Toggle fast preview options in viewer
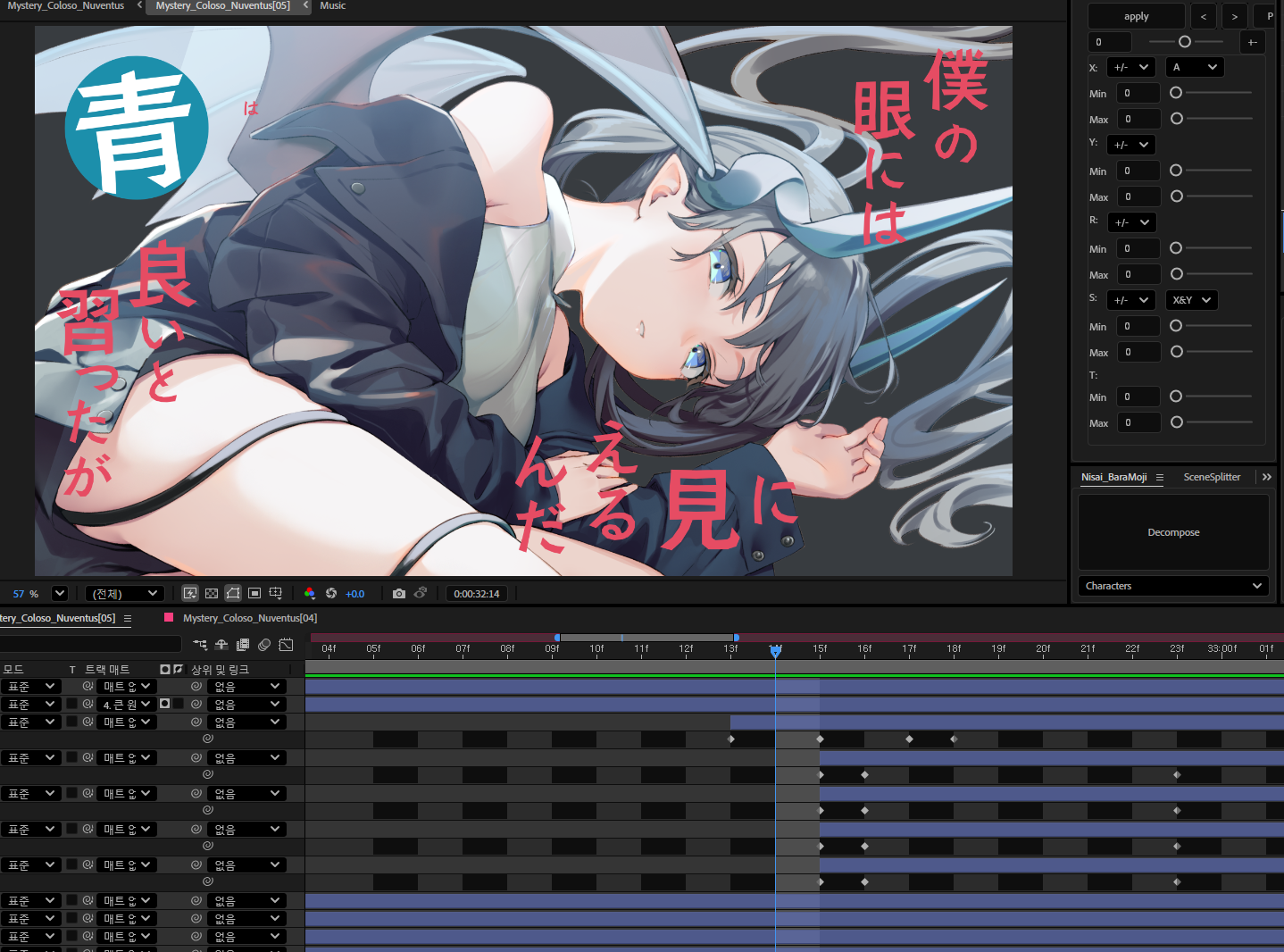1284x952 pixels. (190, 593)
